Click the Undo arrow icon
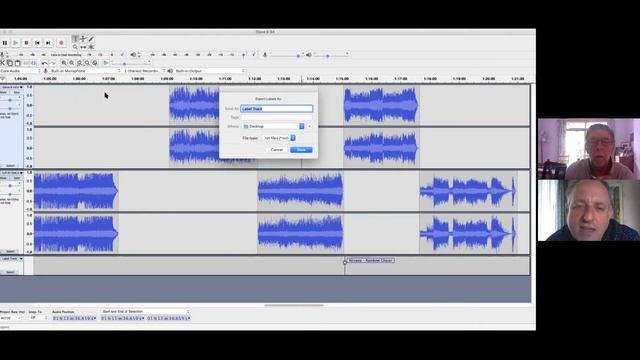Screen dimensions: 640x360 click(x=44, y=63)
